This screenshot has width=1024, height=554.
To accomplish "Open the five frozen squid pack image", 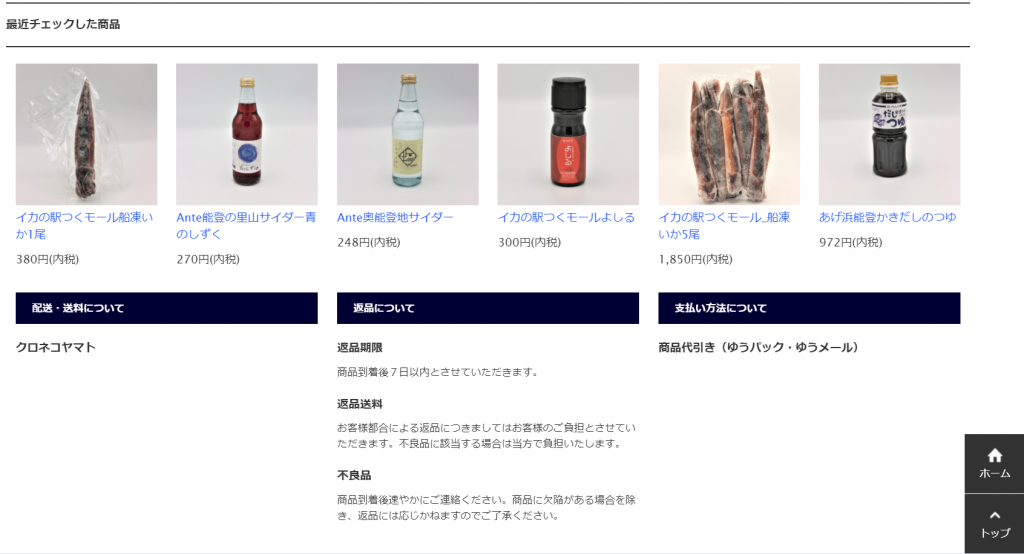I will (x=729, y=134).
